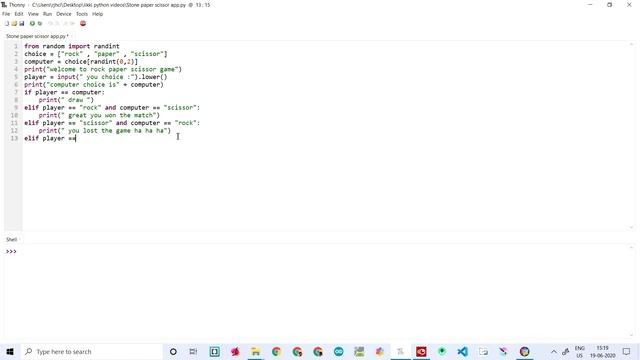Screen dimensions: 640x360
Task: Open File Explorer from the taskbar
Action: [x=256, y=351]
